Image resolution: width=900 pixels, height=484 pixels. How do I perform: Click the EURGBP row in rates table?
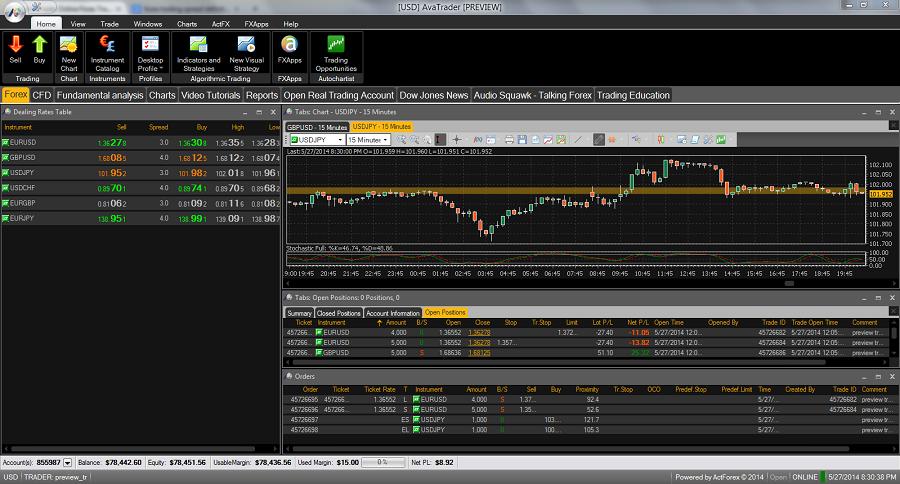coord(140,203)
